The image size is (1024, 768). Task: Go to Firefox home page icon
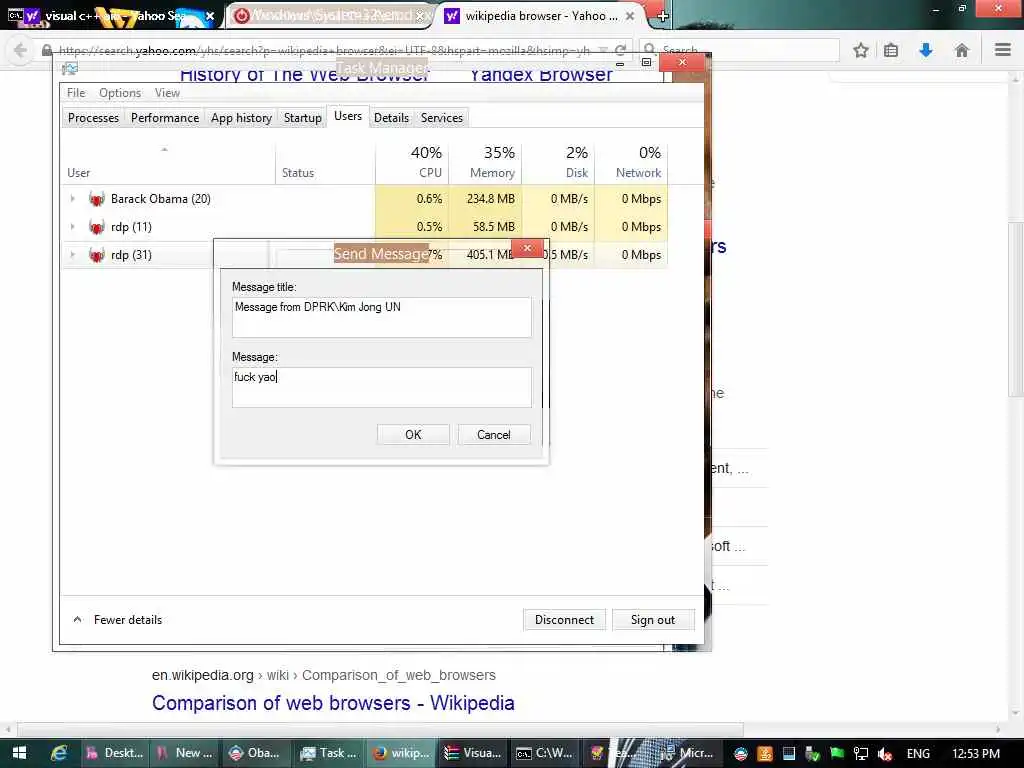tap(961, 50)
